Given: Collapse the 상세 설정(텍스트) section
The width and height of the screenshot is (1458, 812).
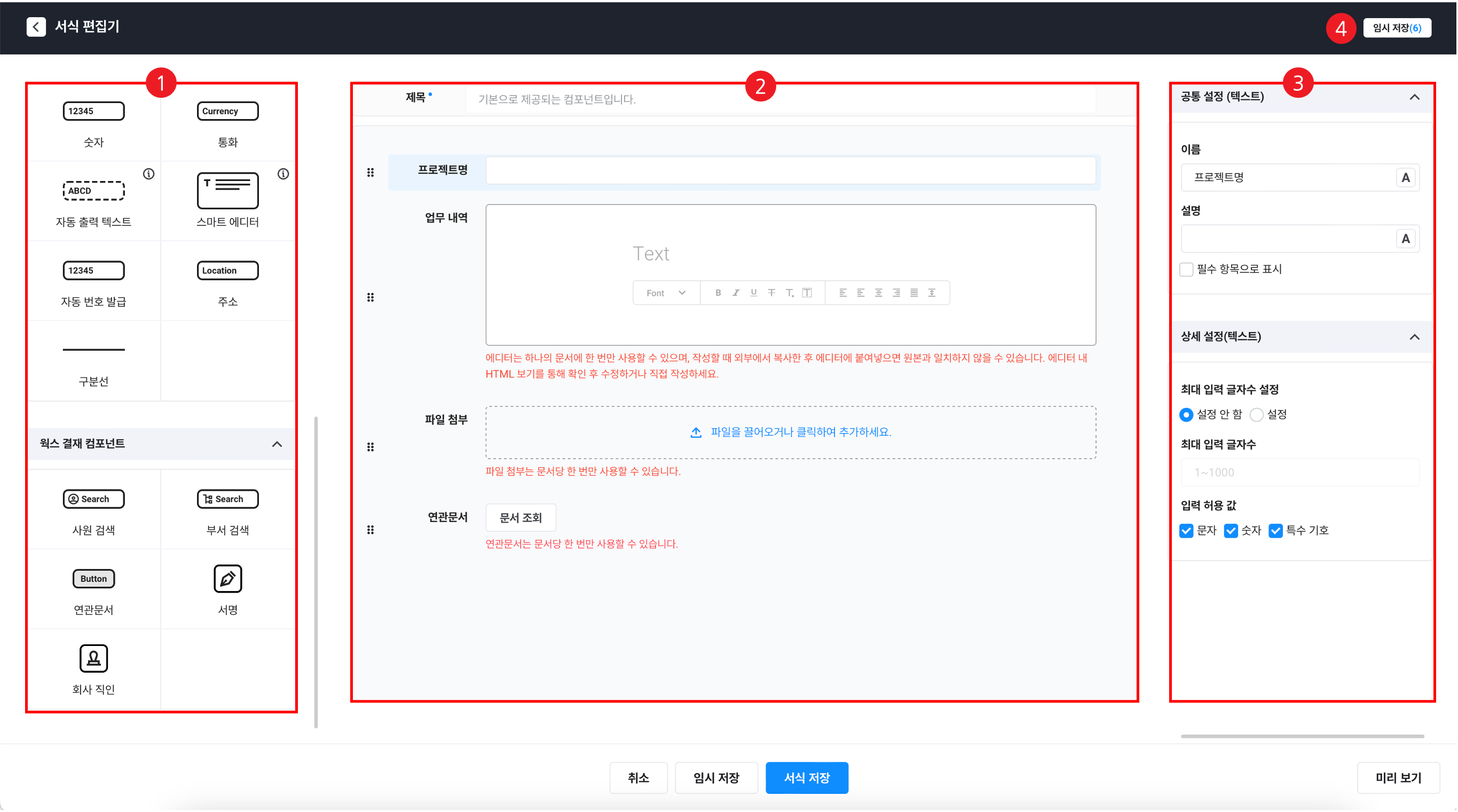Looking at the screenshot, I should click(1414, 337).
